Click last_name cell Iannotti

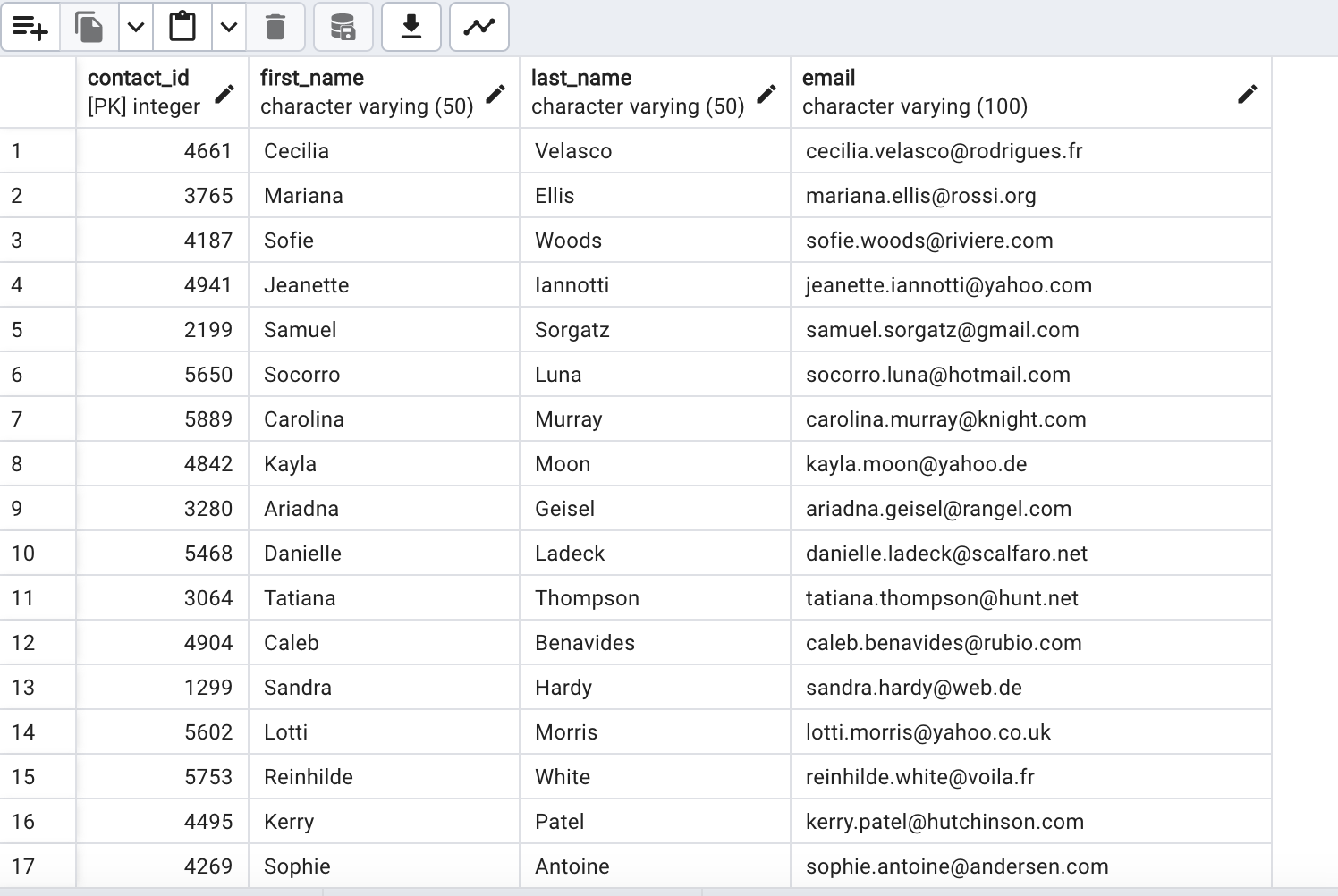[656, 285]
